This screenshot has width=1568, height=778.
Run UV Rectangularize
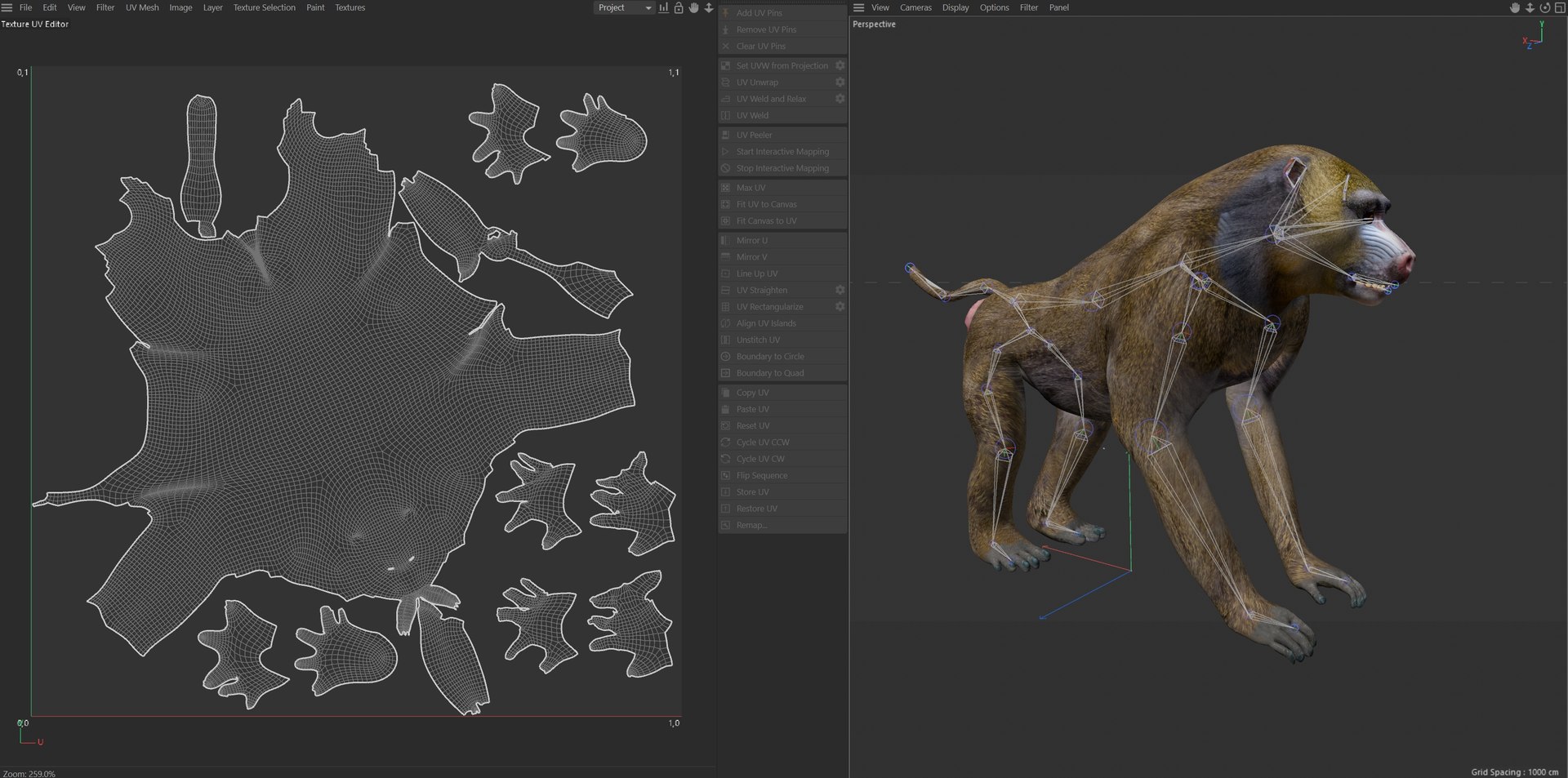click(775, 306)
